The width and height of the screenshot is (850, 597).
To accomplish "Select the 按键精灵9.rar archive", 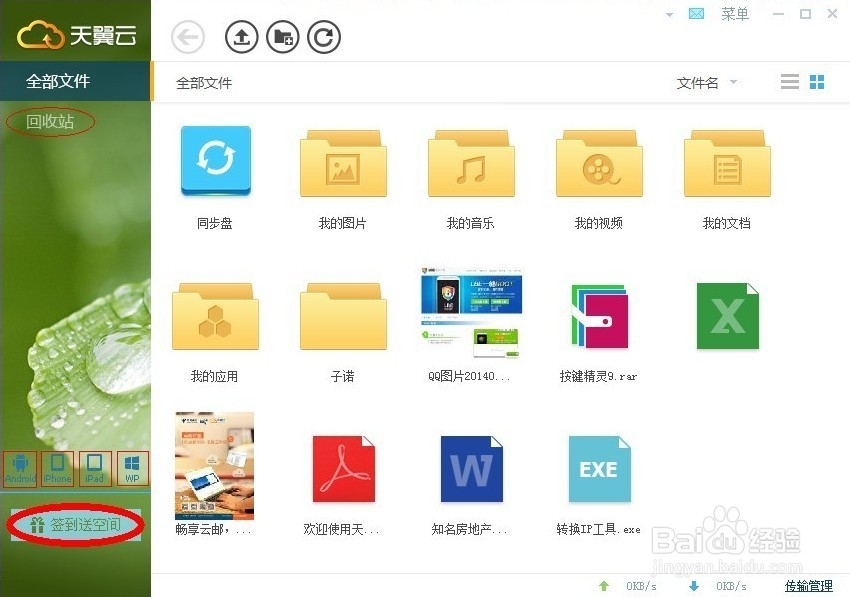I will click(x=599, y=316).
